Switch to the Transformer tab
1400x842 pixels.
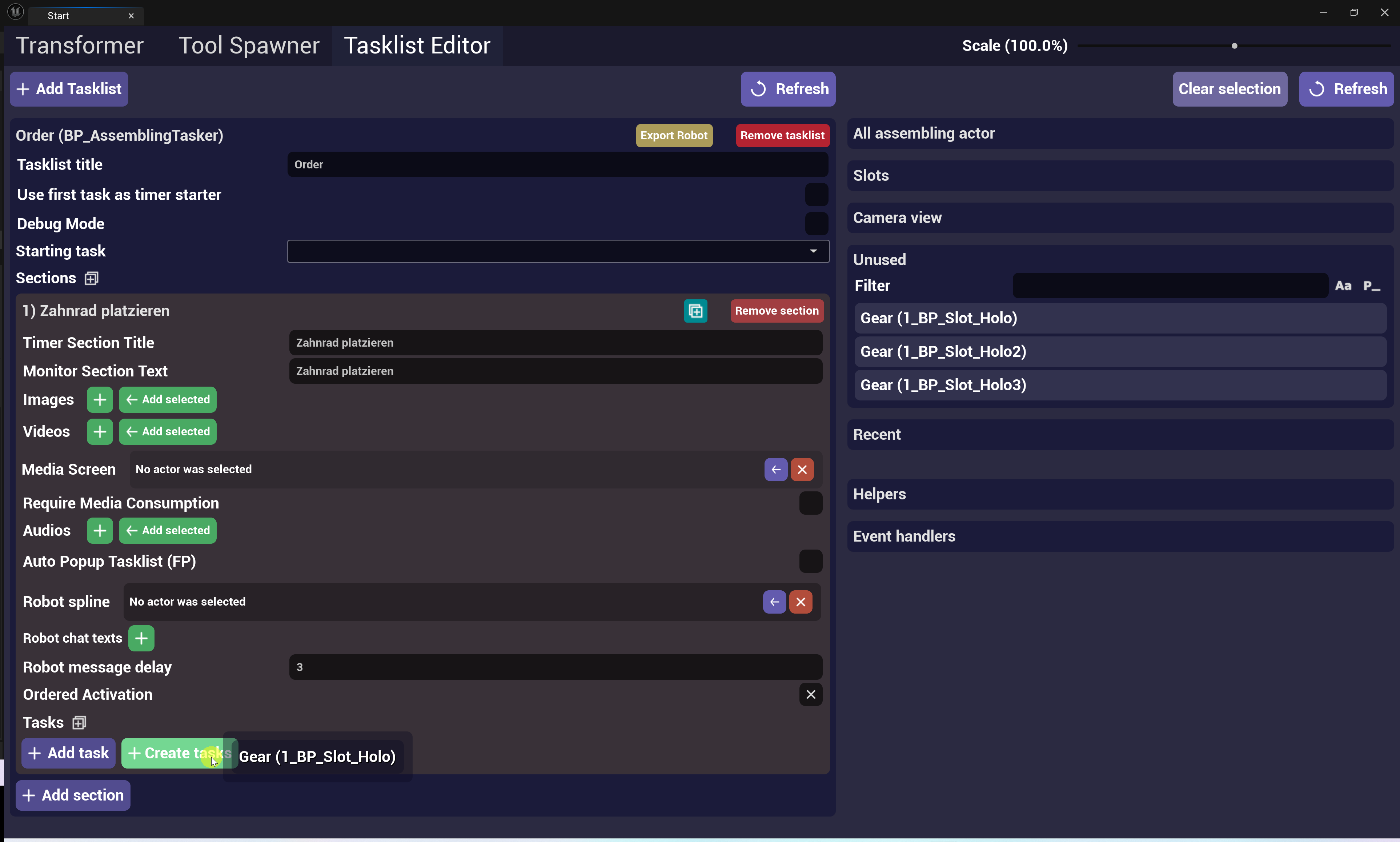coord(80,45)
